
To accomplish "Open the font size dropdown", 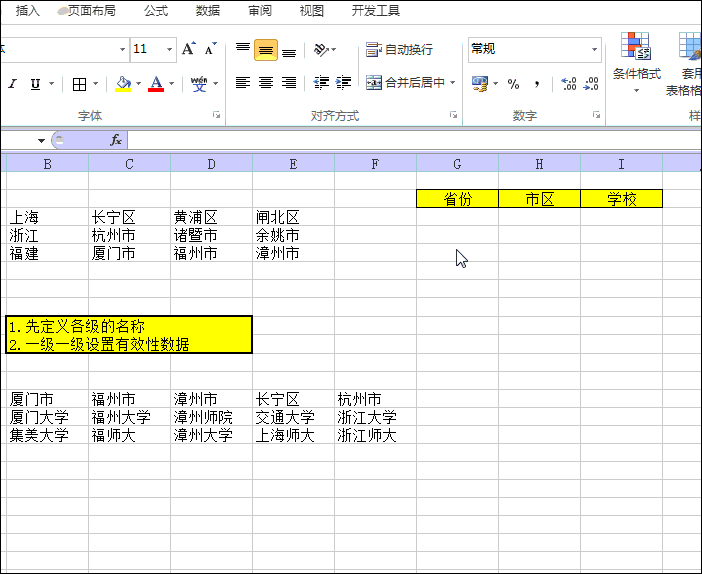I will (x=169, y=49).
